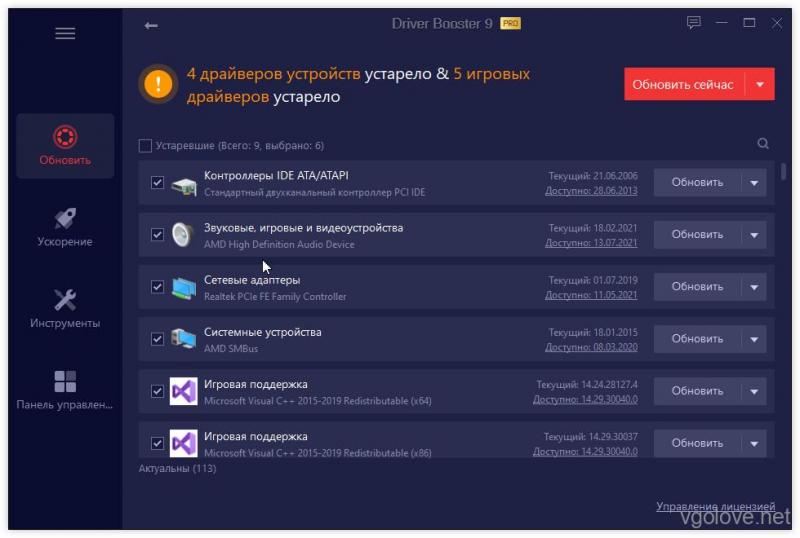
Task: Open Панель управления in sidebar
Action: pyautogui.click(x=65, y=391)
